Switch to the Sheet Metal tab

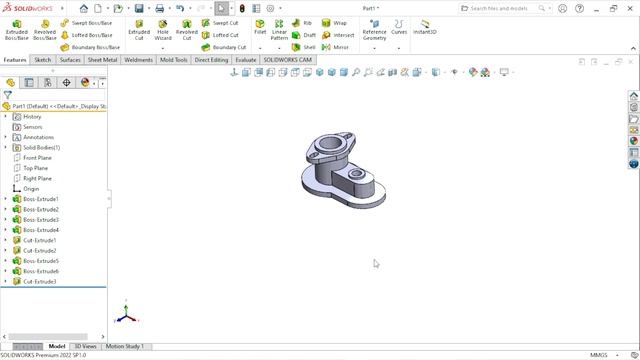(x=102, y=60)
